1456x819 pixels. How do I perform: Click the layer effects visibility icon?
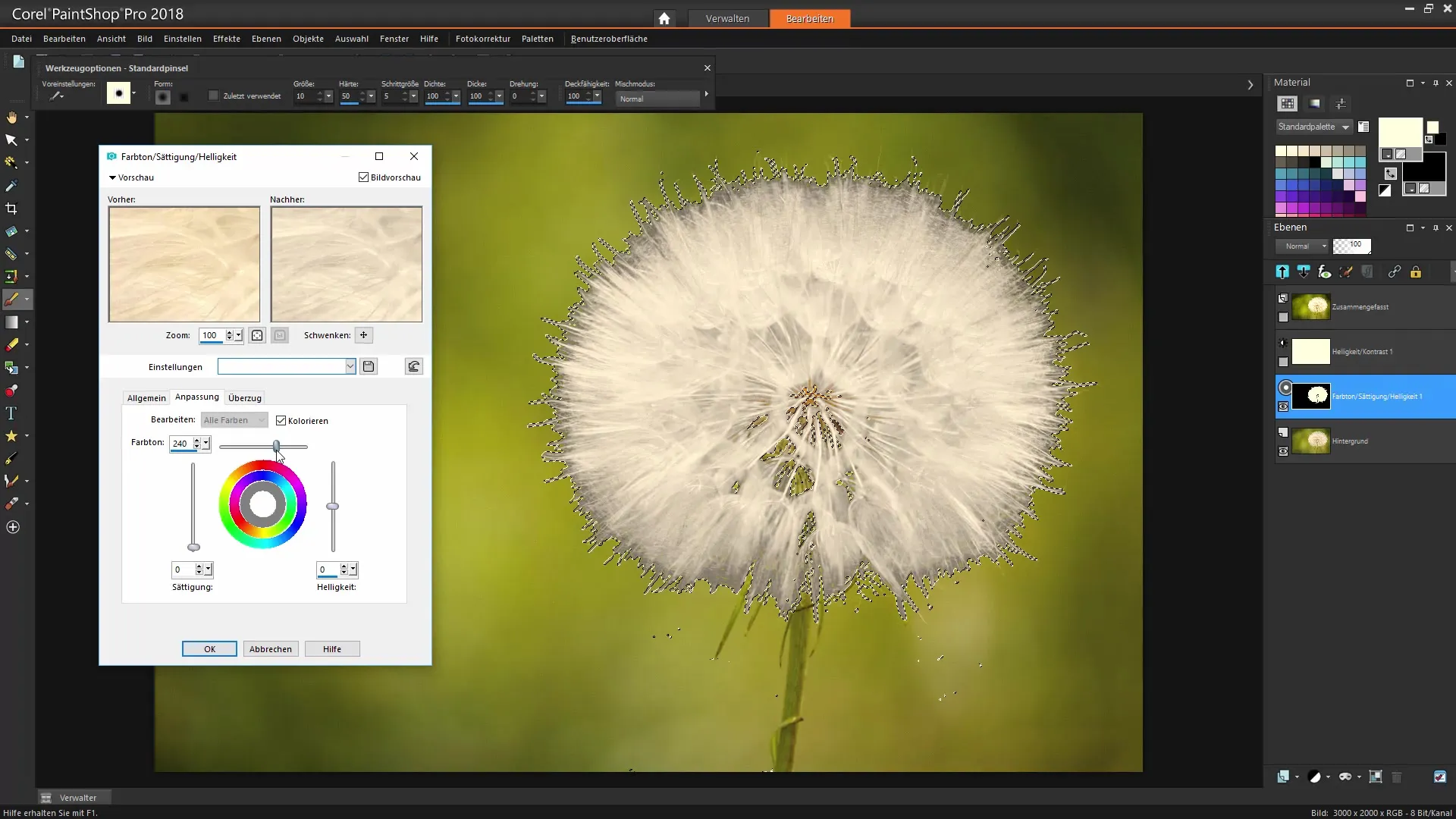(x=1325, y=271)
